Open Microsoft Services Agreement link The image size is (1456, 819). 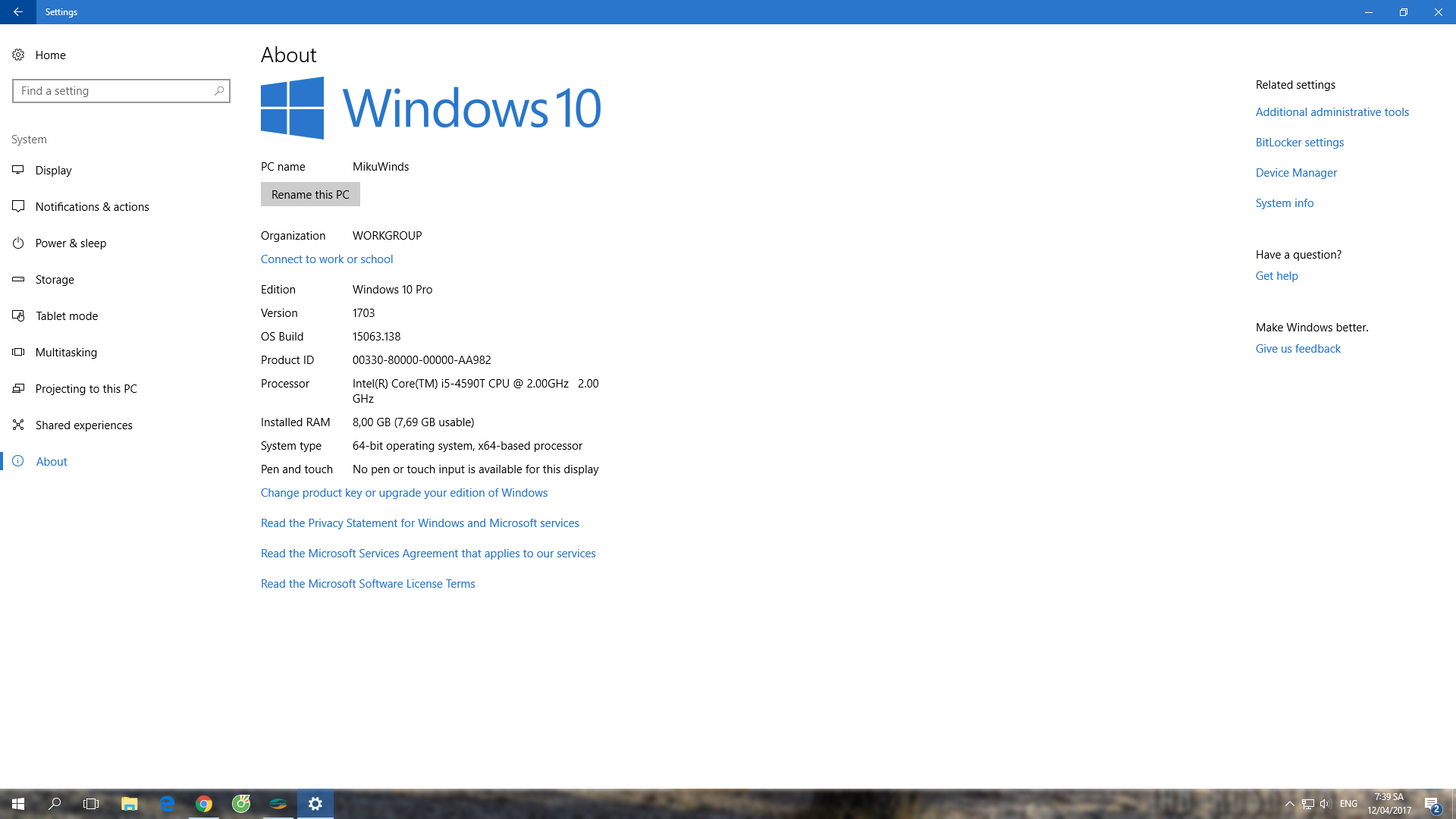[428, 554]
